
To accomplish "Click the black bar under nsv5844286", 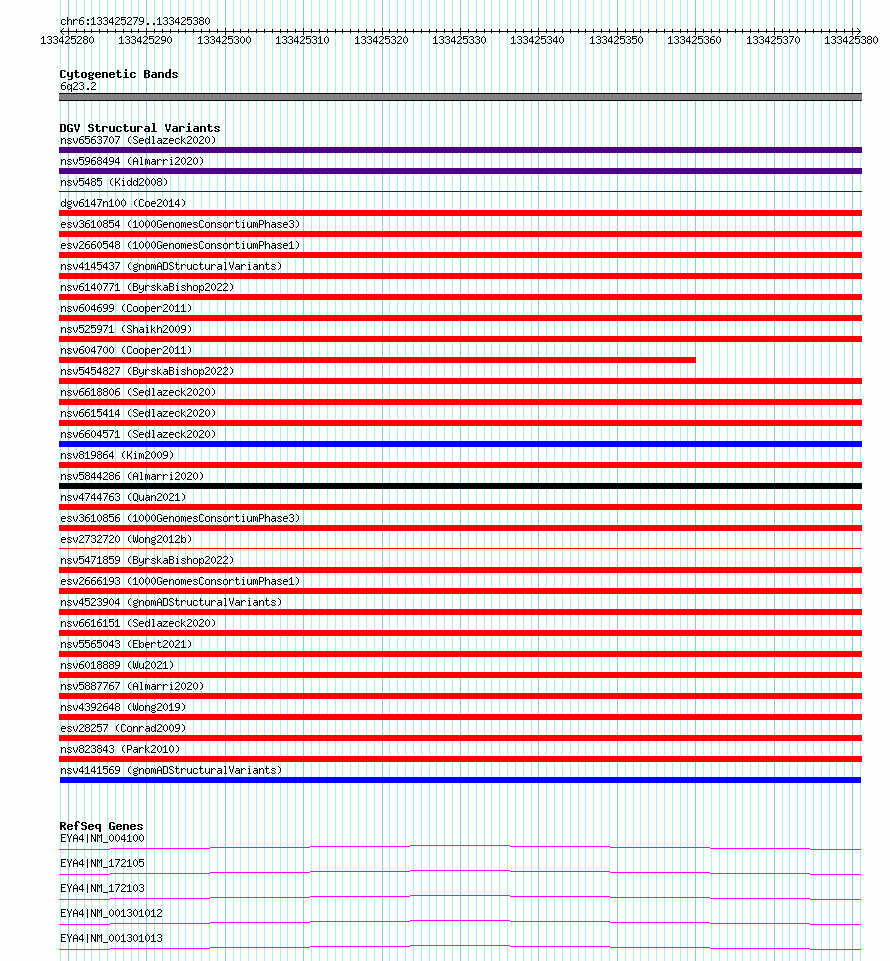I will [x=460, y=486].
